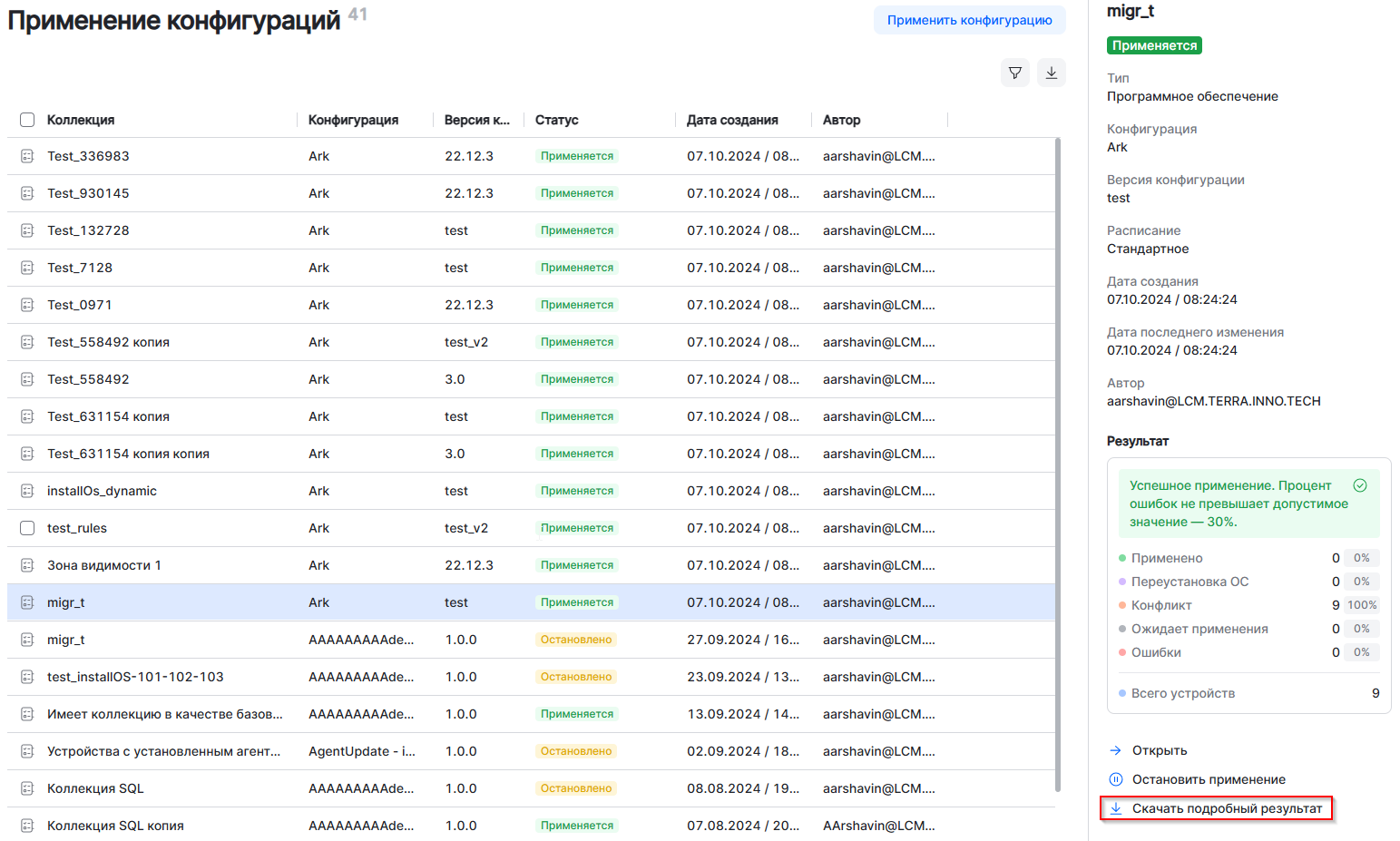Click the green success checkmark circle icon

point(1359,485)
